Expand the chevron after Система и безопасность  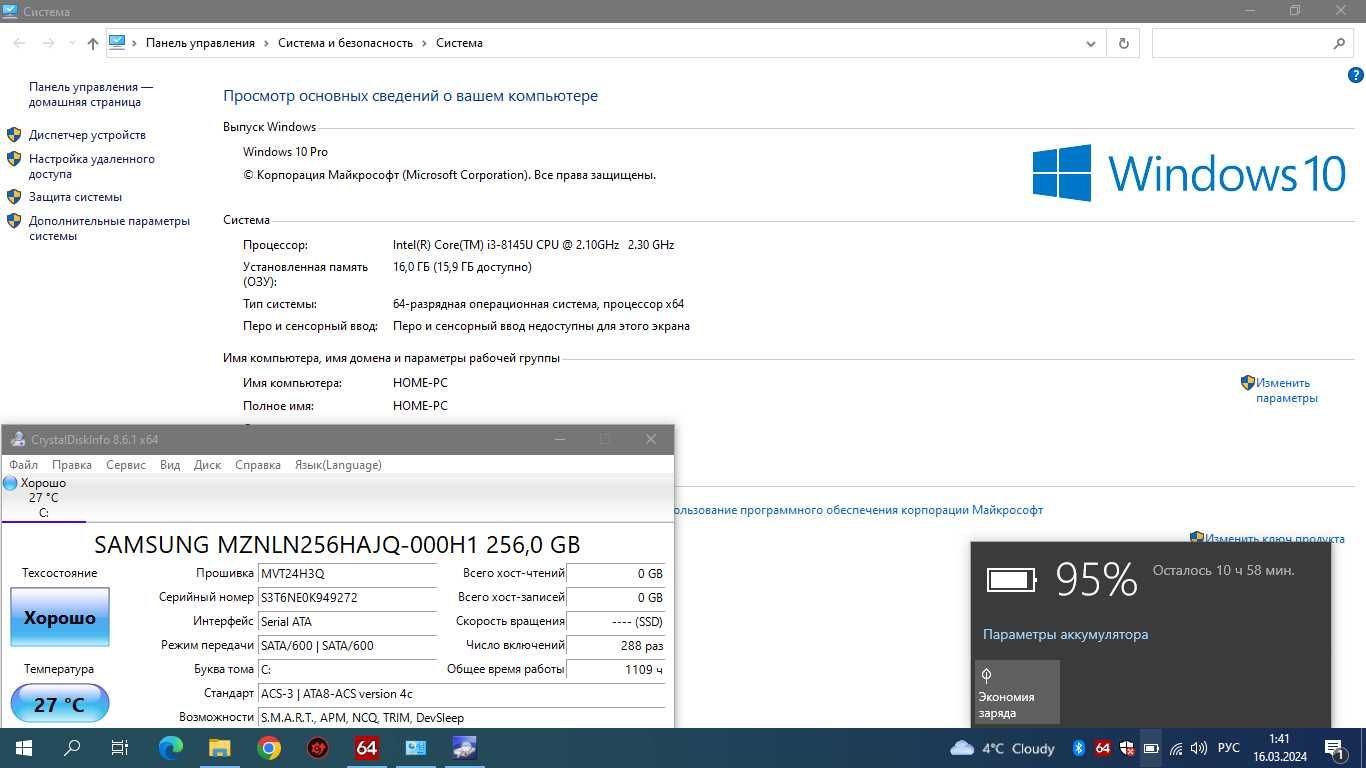pos(424,43)
